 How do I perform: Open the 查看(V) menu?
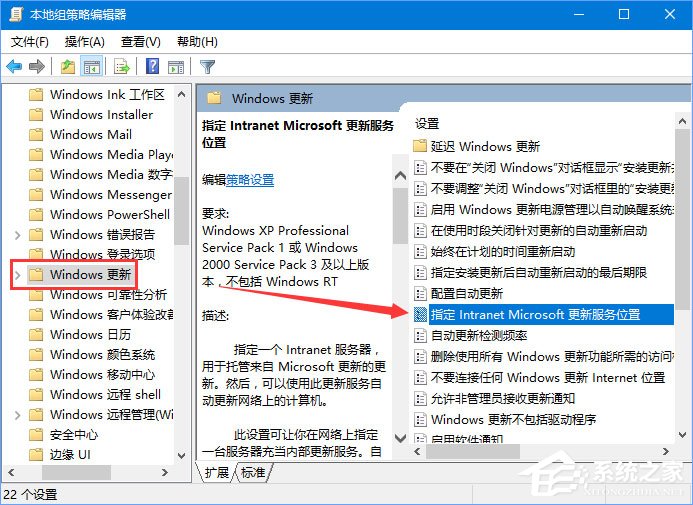(141, 42)
